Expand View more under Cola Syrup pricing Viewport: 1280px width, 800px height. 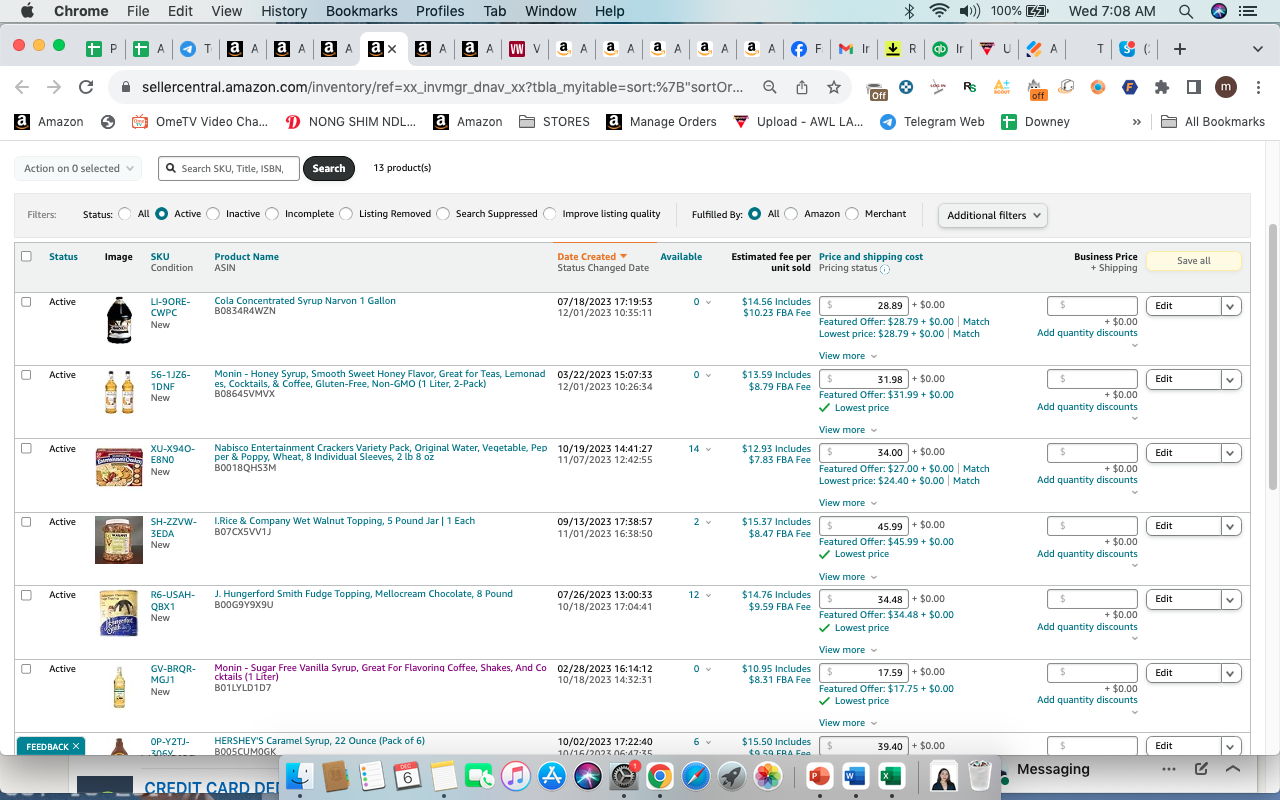click(x=847, y=356)
